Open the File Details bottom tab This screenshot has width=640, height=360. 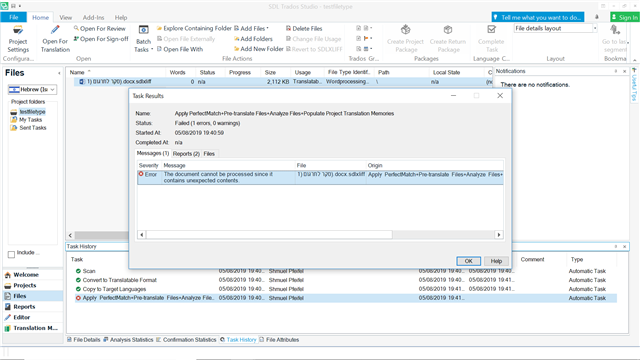pyautogui.click(x=83, y=340)
